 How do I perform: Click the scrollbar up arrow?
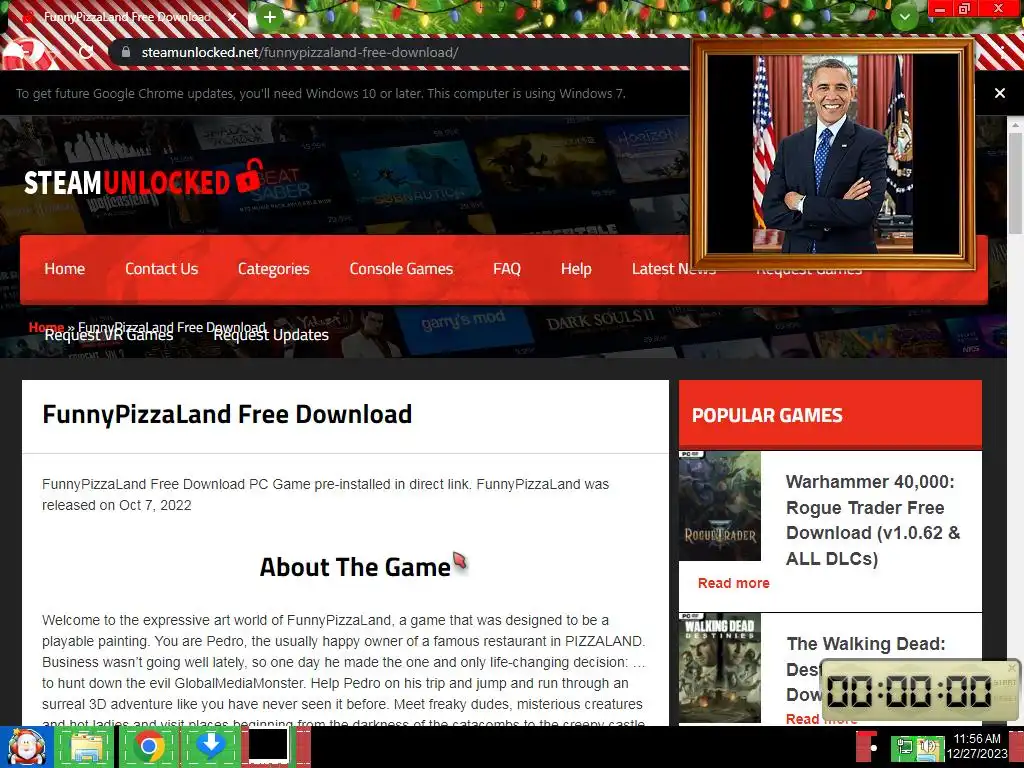click(x=1016, y=124)
